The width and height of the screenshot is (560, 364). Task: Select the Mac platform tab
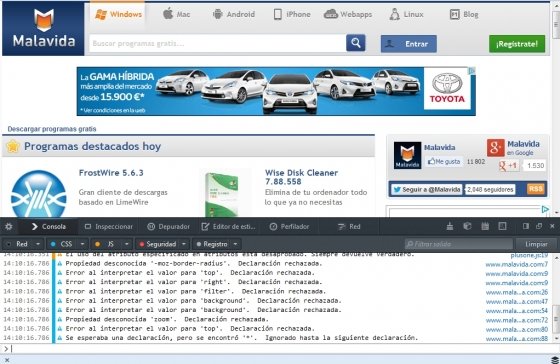pos(176,14)
